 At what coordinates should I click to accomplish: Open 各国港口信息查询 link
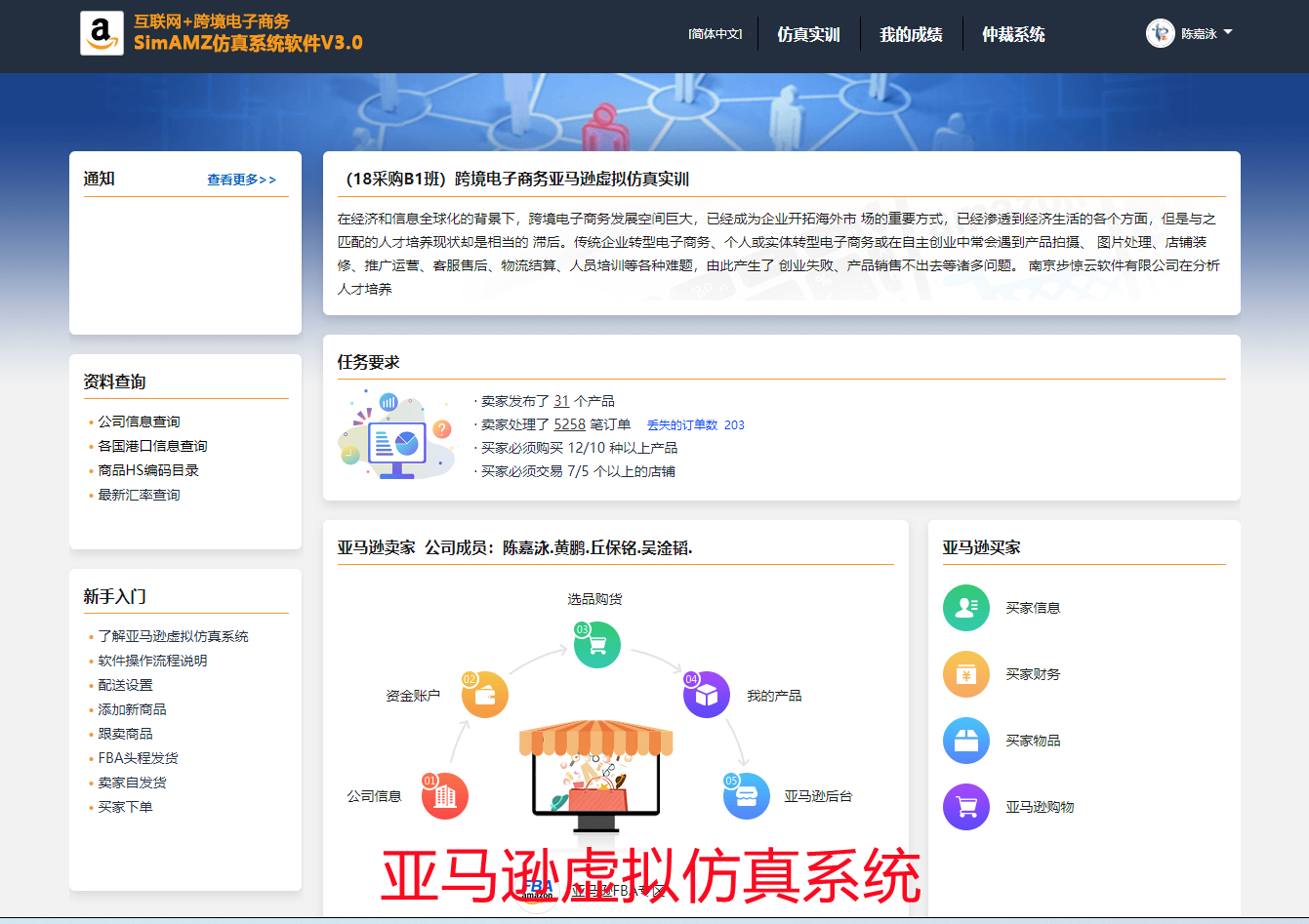[152, 446]
